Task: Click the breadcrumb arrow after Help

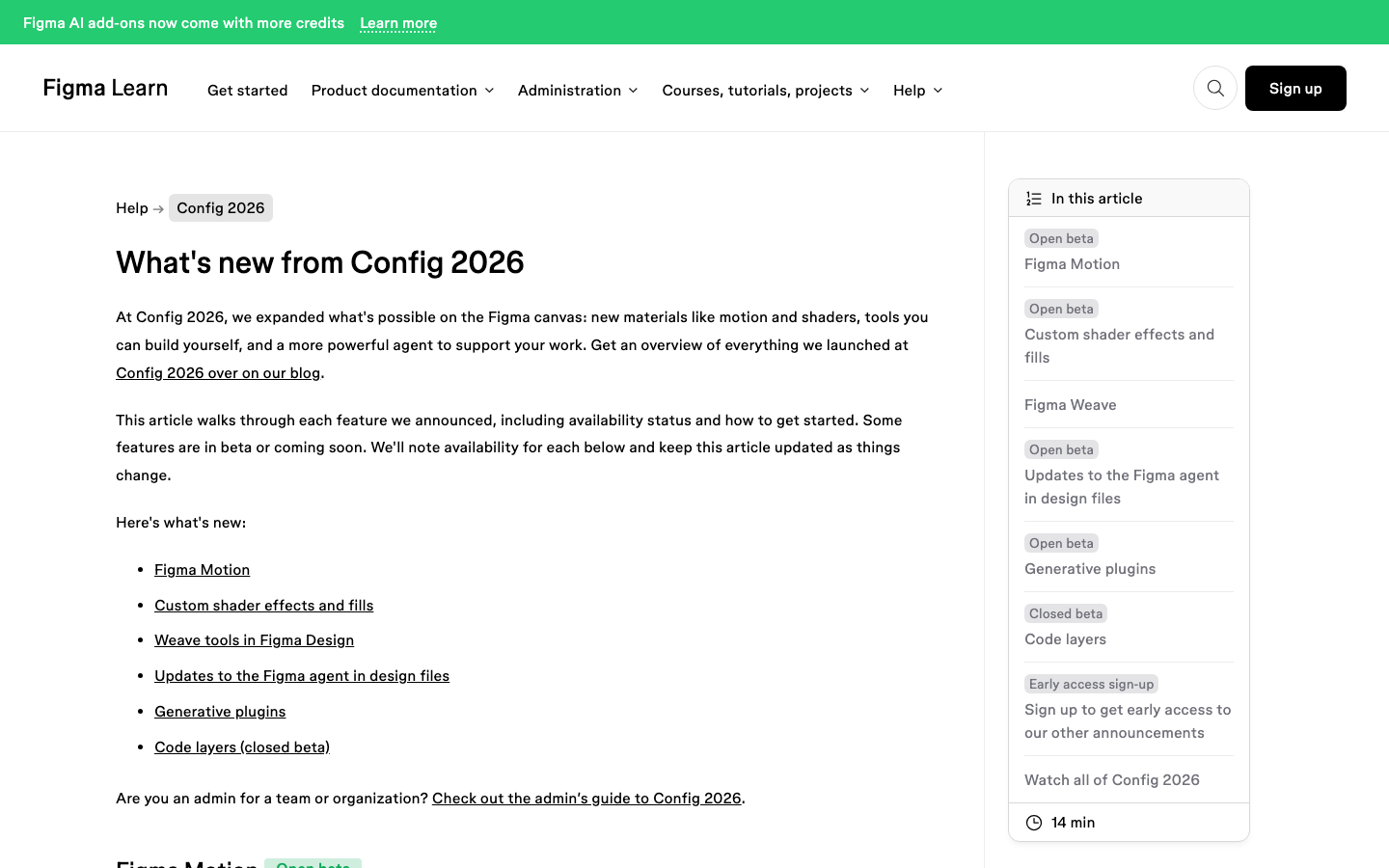Action: point(158,208)
